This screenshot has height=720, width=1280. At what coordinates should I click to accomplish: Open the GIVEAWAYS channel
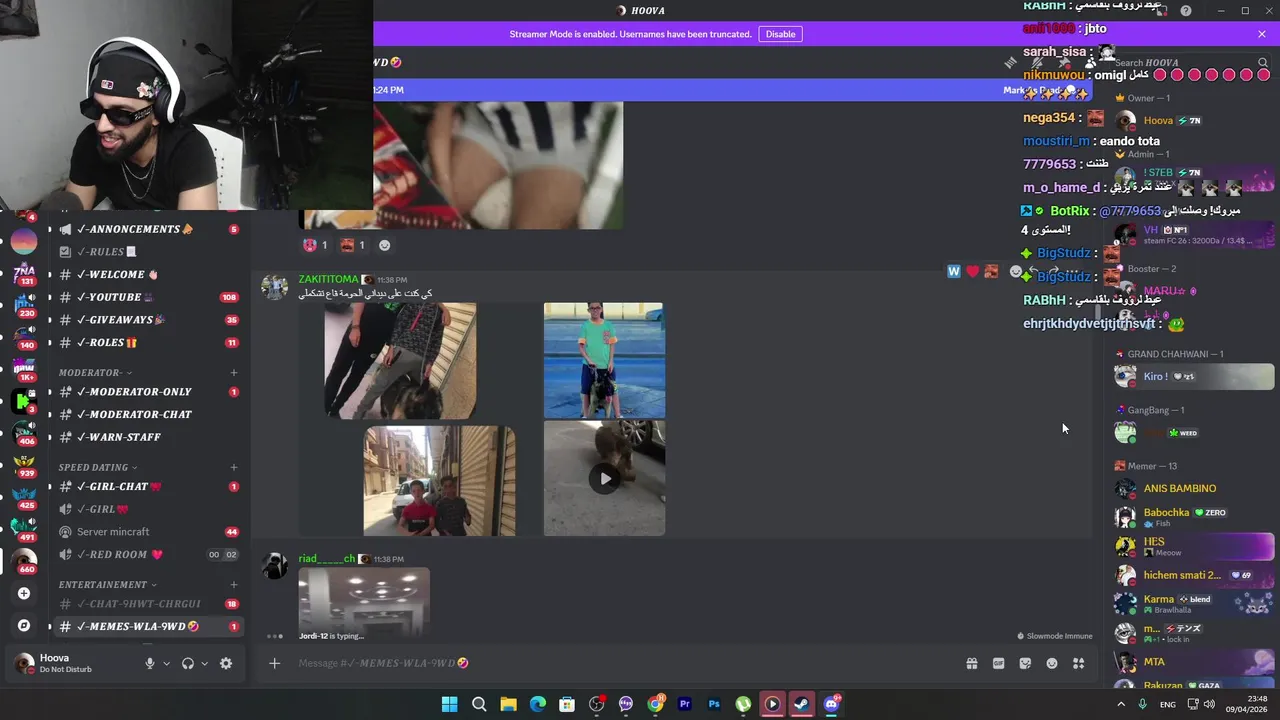[147, 320]
